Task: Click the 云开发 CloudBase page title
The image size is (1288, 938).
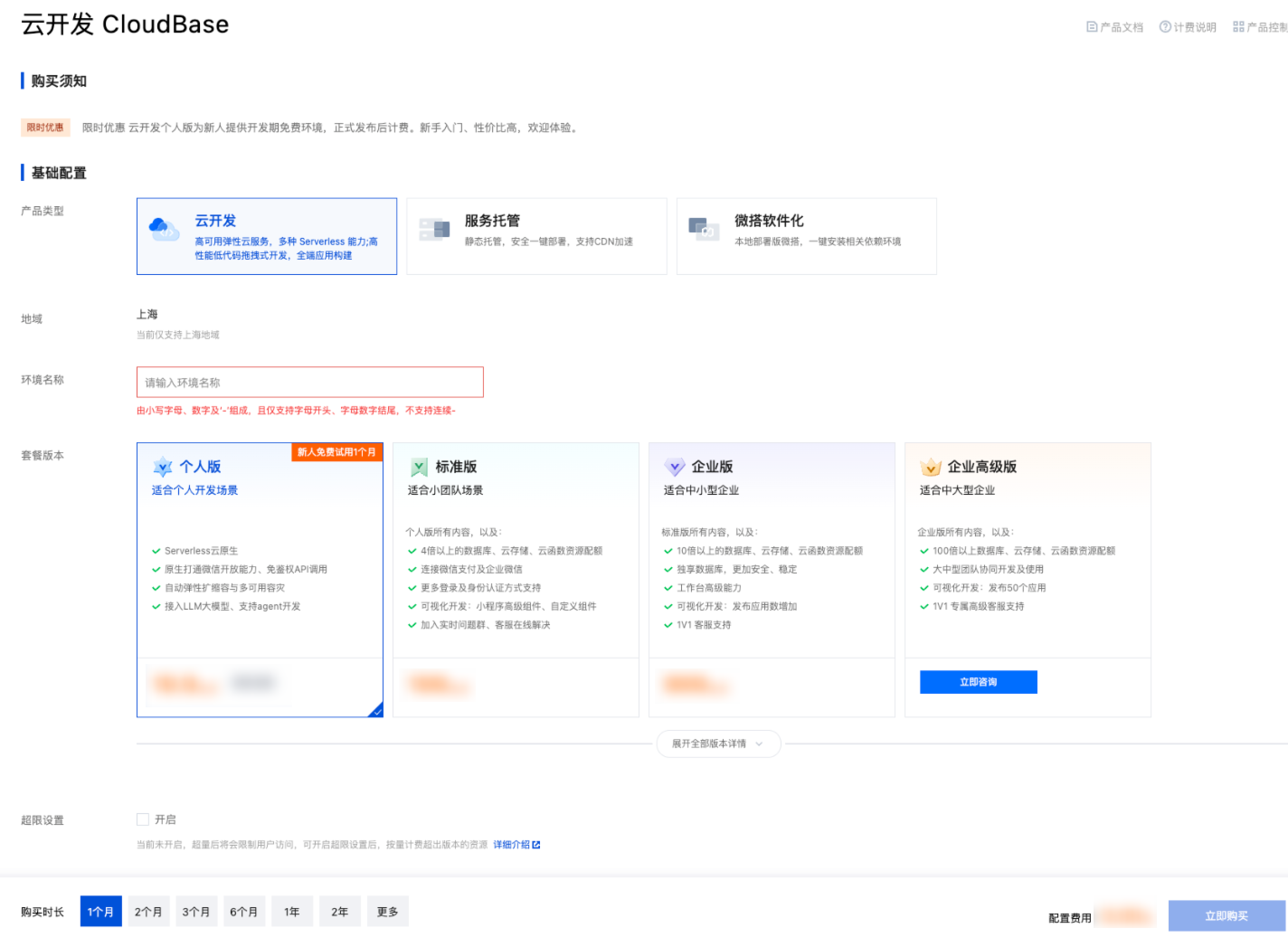Action: [125, 24]
